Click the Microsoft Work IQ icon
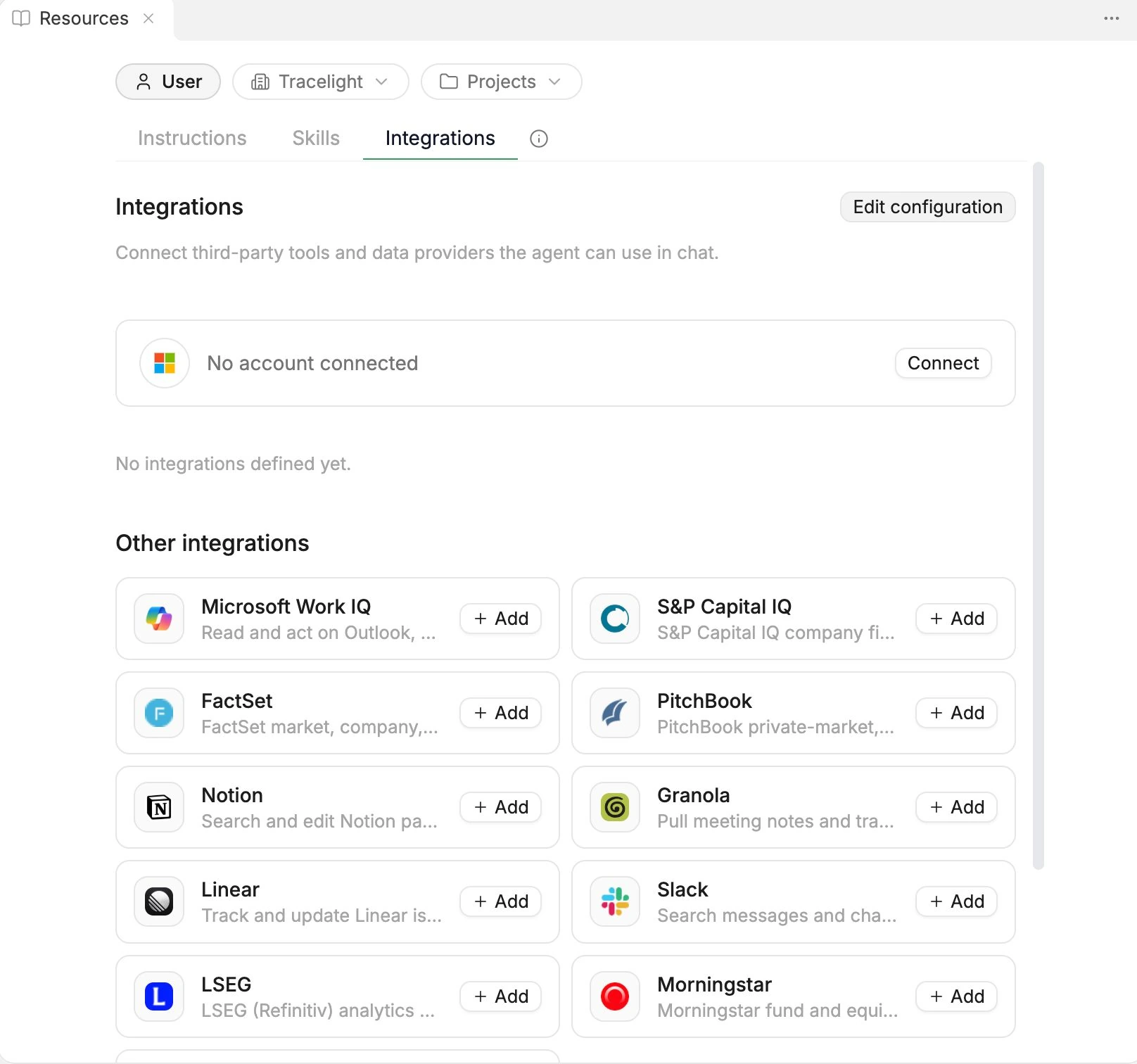Image resolution: width=1137 pixels, height=1064 pixels. 159,619
